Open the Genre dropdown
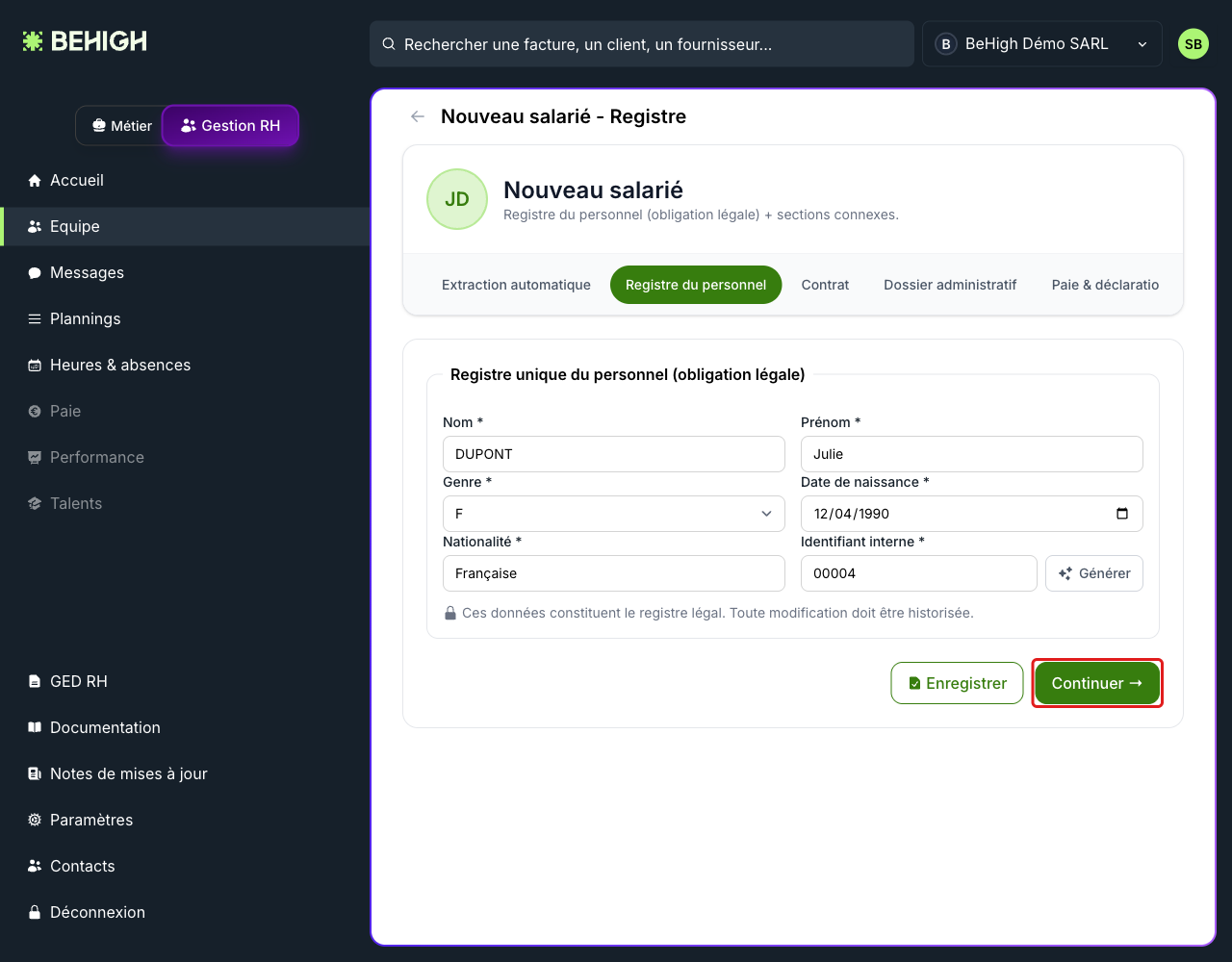 point(614,514)
